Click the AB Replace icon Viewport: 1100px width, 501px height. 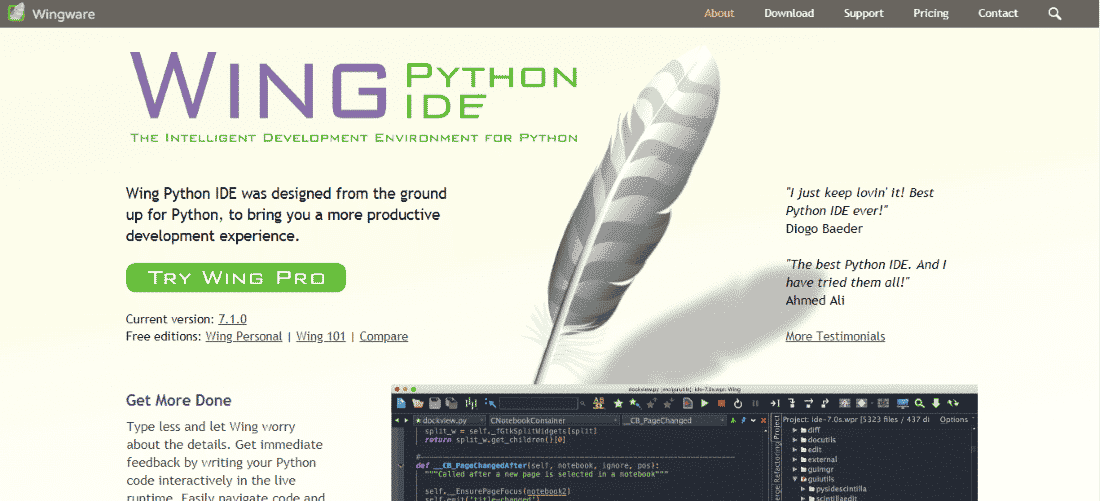tap(598, 403)
